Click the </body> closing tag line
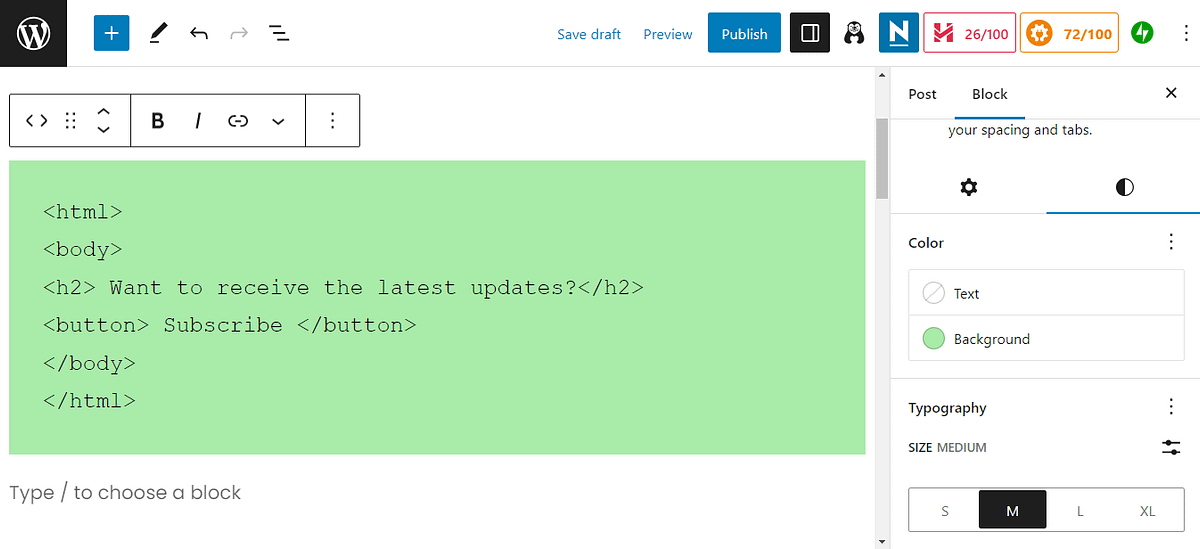Screen dimensions: 1200x549 click(x=89, y=363)
